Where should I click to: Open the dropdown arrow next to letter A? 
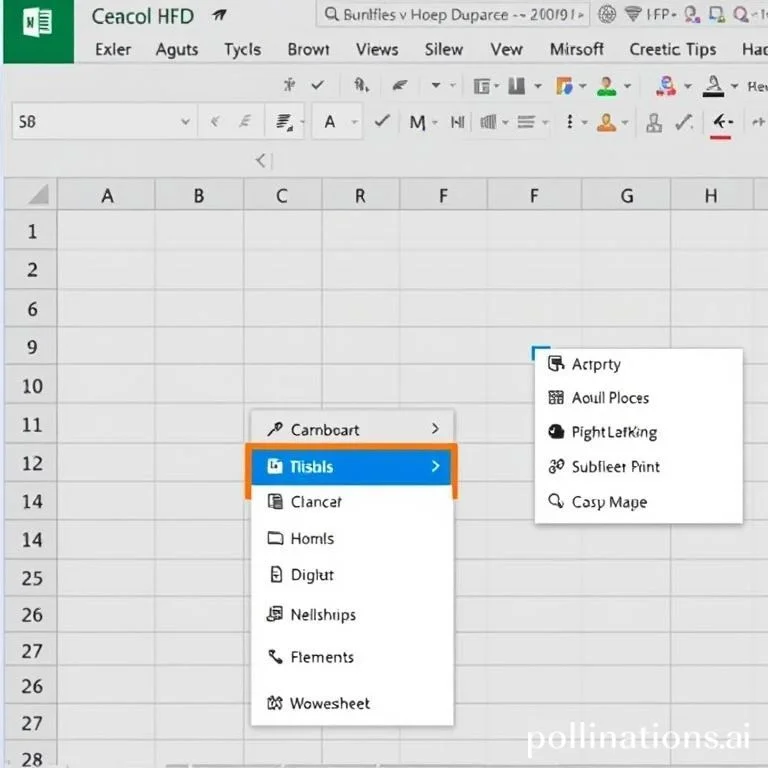point(353,122)
